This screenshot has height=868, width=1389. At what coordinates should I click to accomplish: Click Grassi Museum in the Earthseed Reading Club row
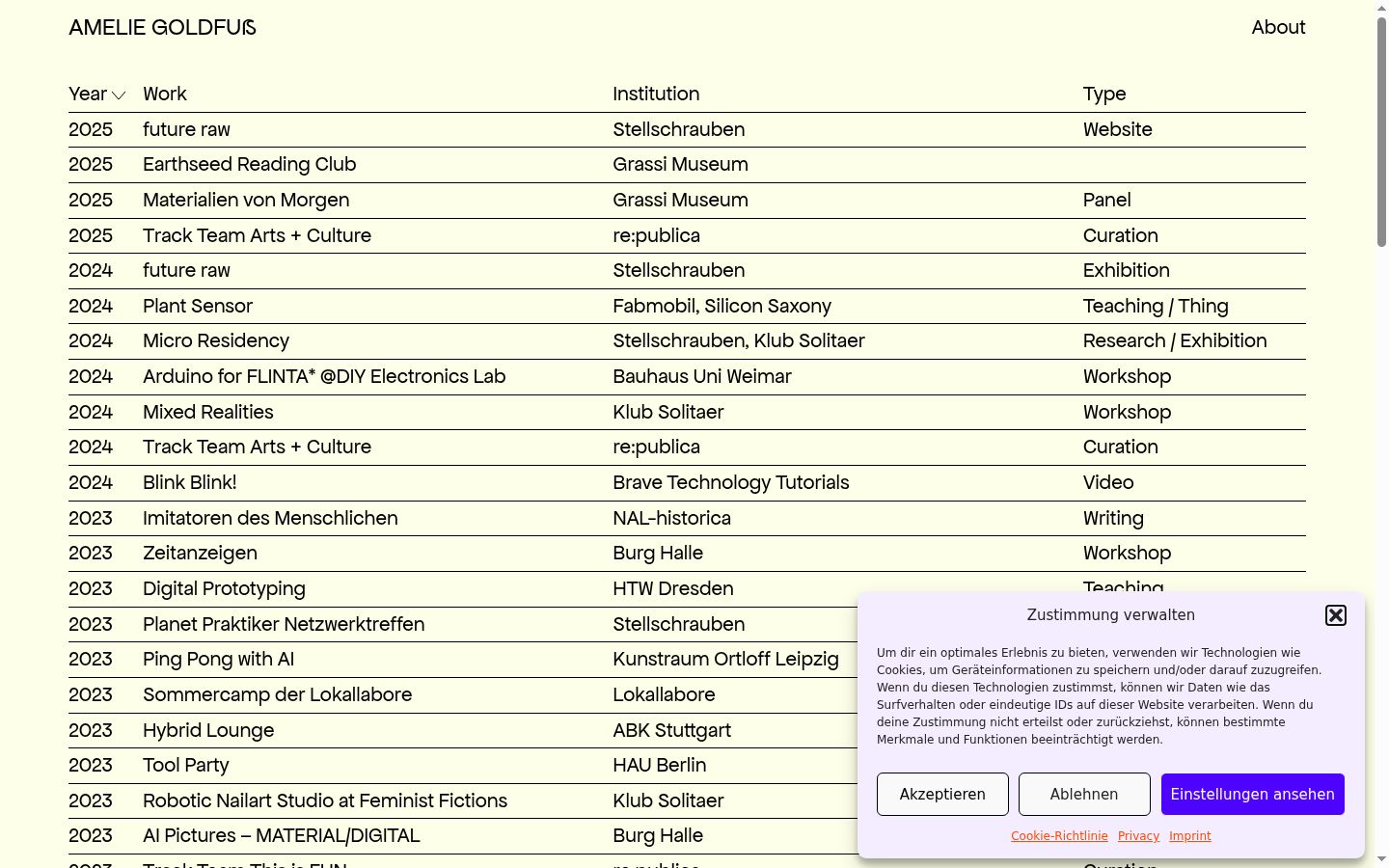tap(680, 165)
